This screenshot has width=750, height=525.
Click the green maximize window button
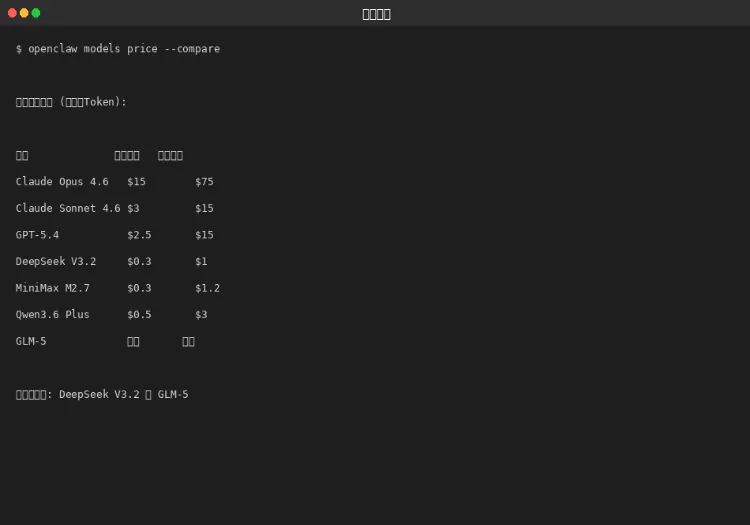tap(36, 13)
